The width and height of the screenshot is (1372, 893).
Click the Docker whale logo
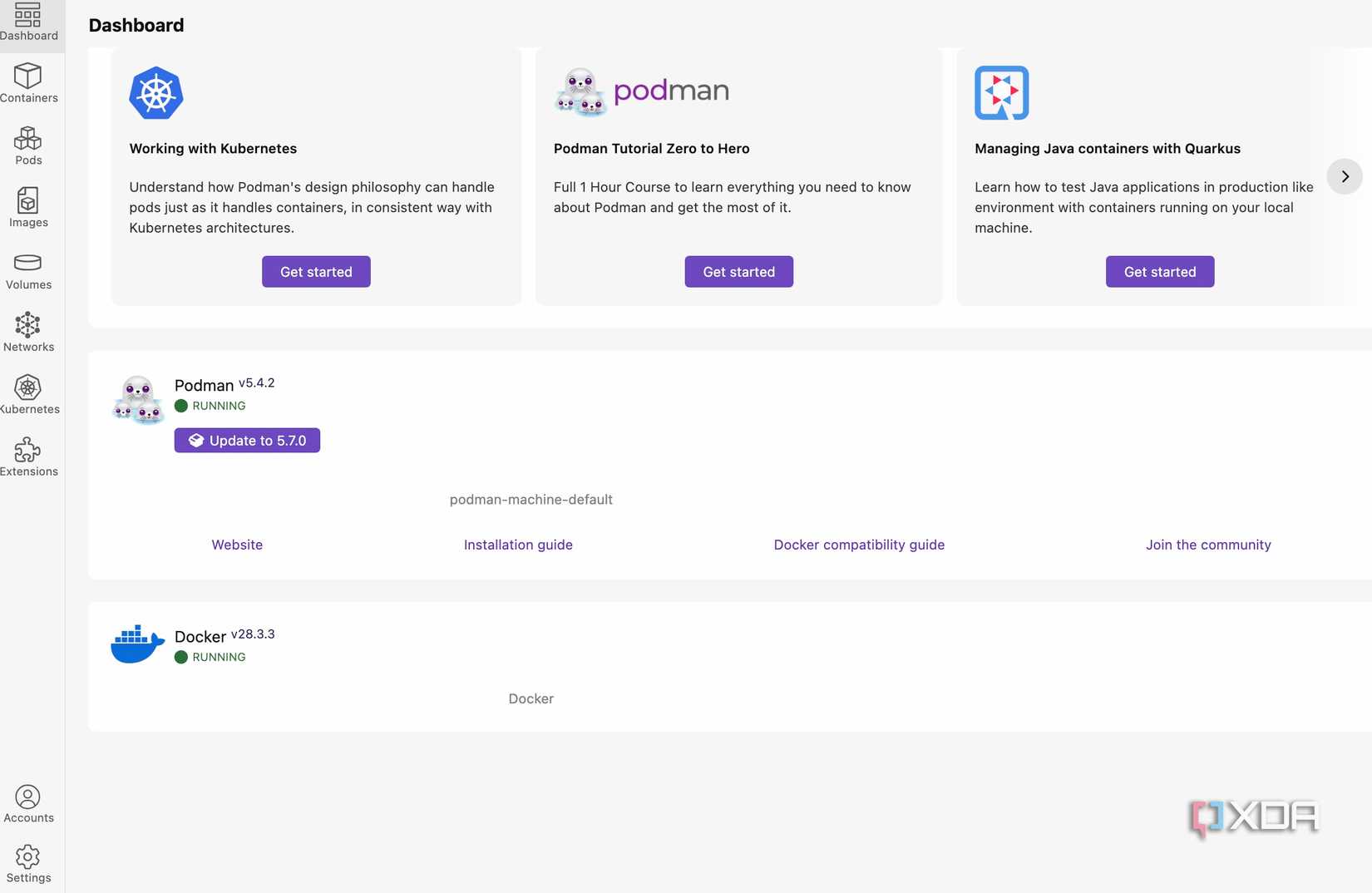point(137,643)
